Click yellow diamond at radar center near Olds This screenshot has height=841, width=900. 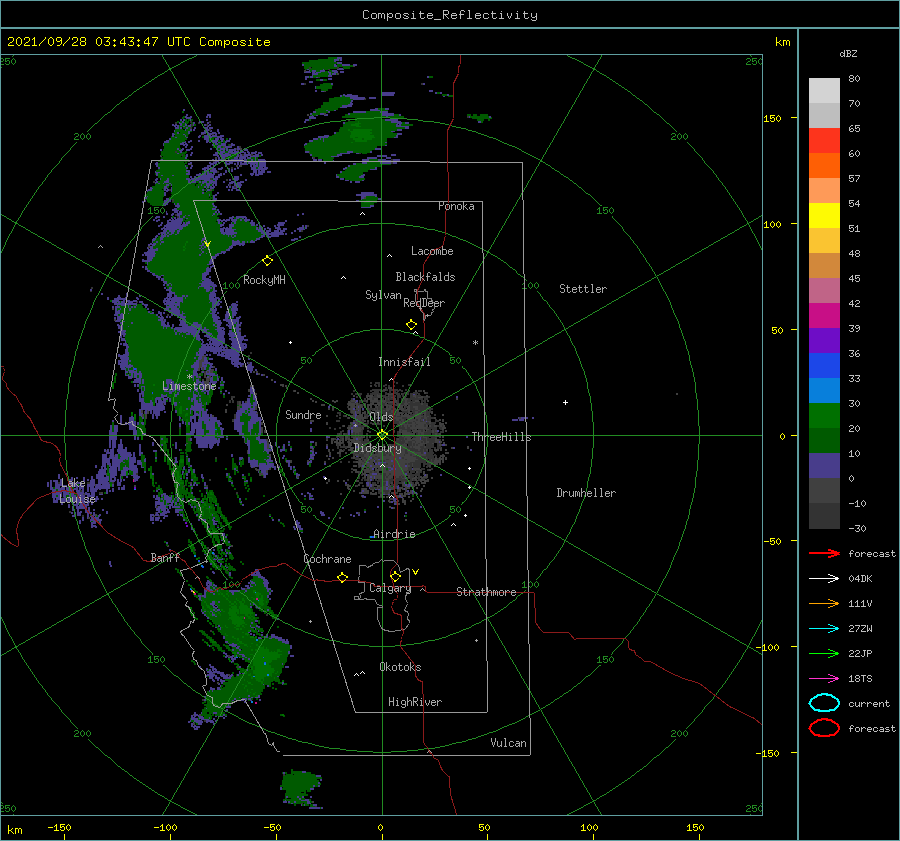tap(382, 435)
